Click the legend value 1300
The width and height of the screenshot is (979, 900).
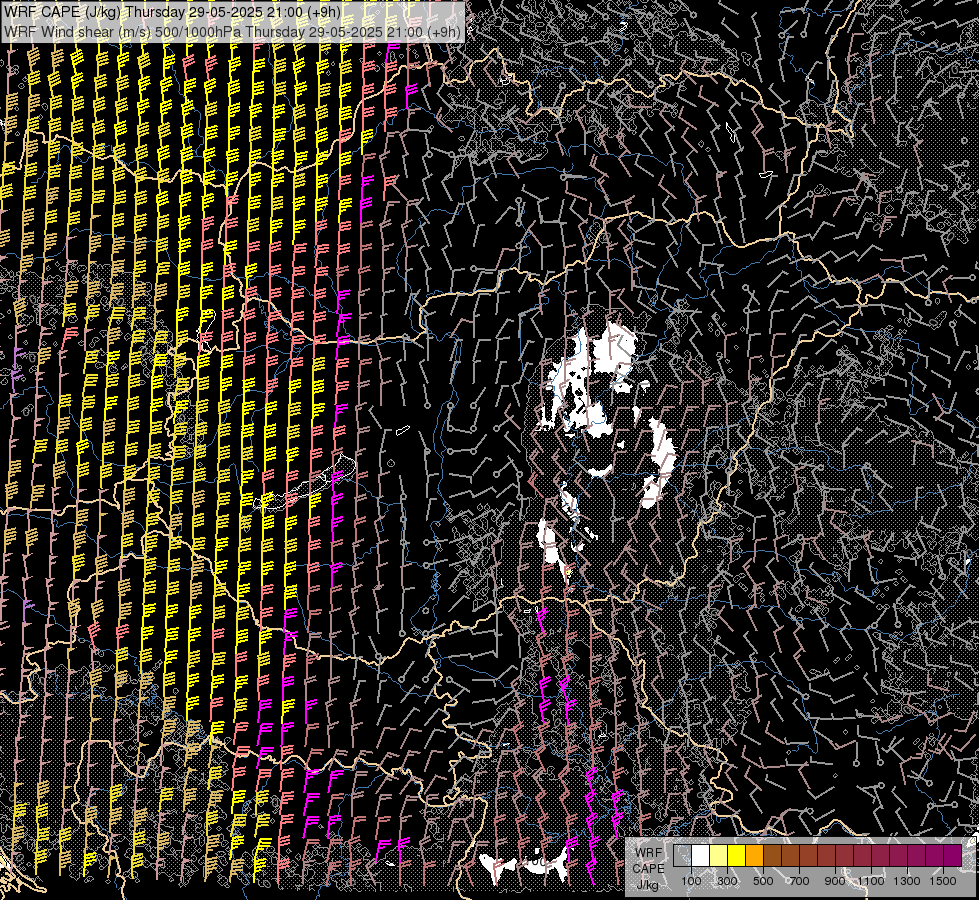point(907,881)
